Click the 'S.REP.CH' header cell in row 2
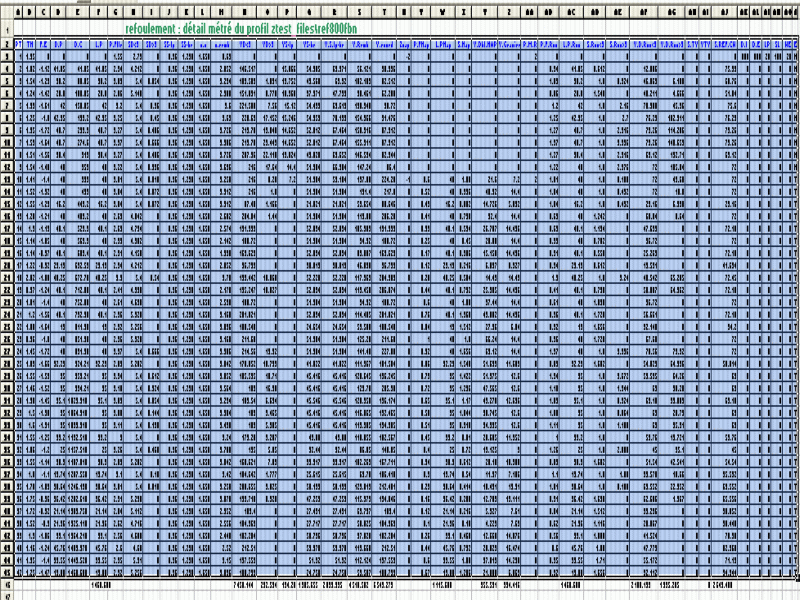The height and width of the screenshot is (600, 800). point(724,45)
